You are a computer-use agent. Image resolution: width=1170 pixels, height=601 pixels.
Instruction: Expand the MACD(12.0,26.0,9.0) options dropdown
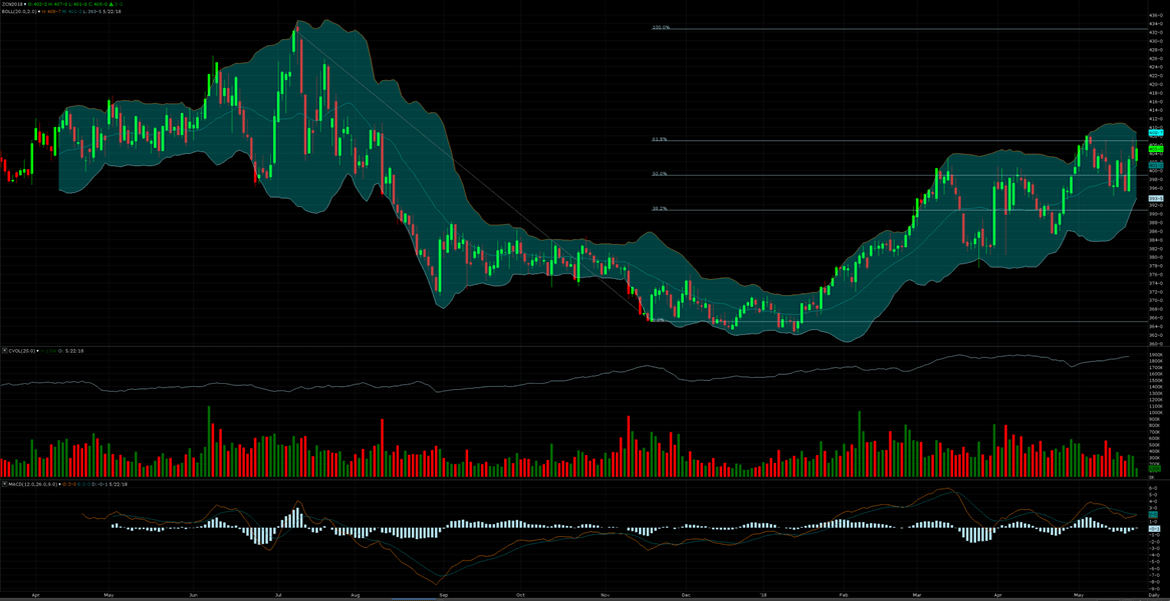click(x=58, y=484)
